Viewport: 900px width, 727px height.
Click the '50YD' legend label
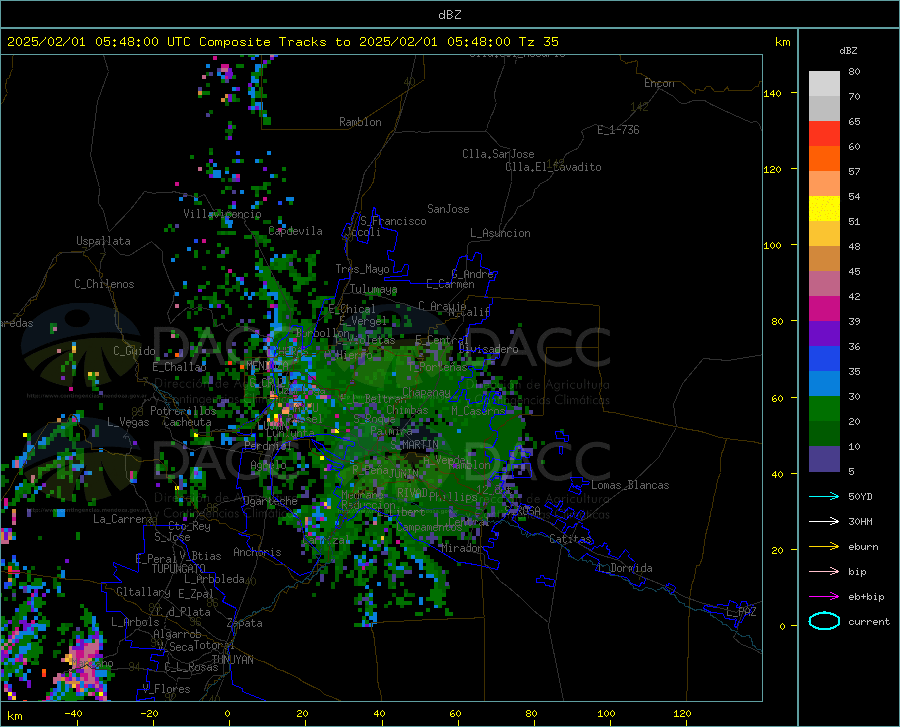(x=860, y=496)
